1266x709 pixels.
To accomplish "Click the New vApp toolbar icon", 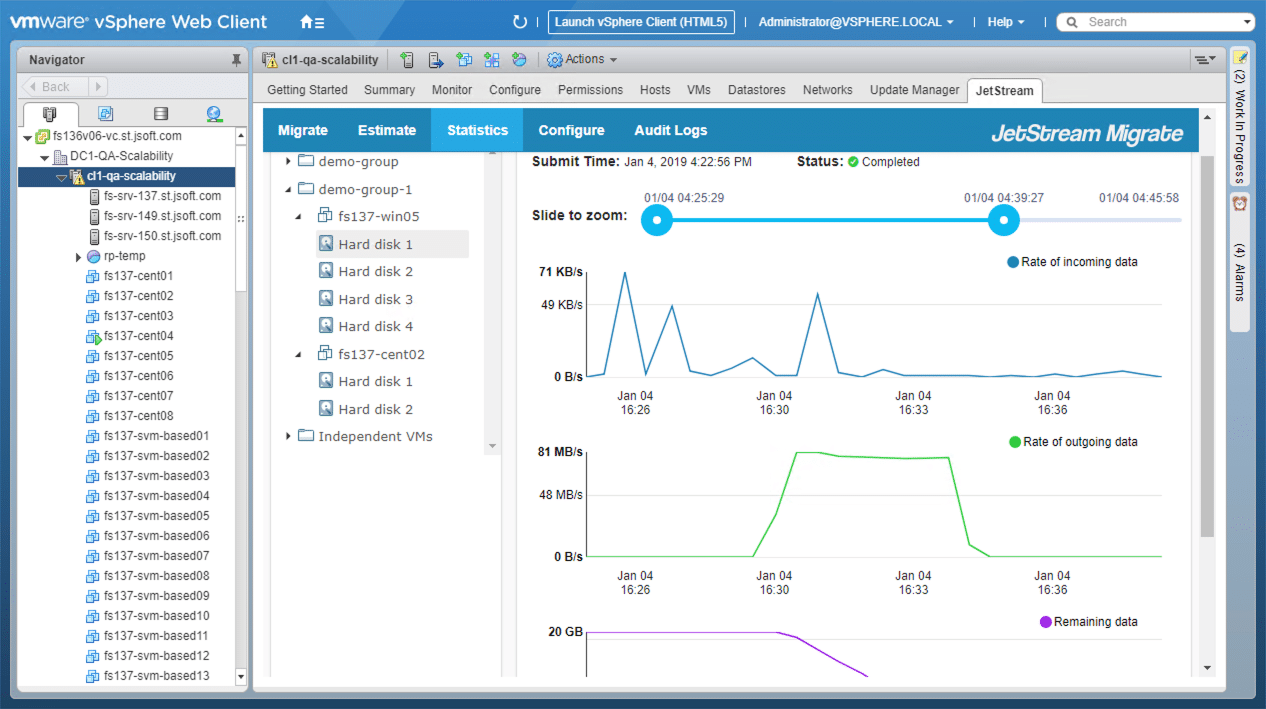I will click(x=492, y=60).
